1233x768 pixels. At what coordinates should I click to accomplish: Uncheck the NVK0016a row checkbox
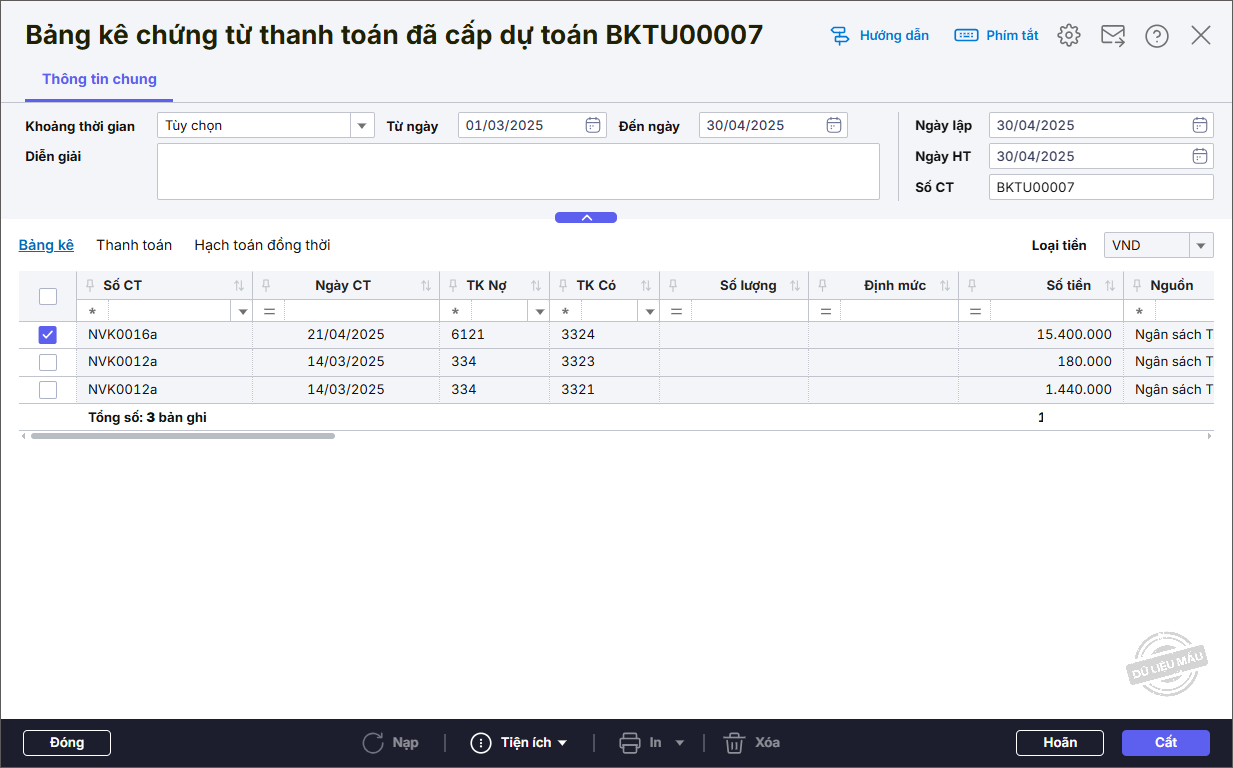pyautogui.click(x=48, y=335)
